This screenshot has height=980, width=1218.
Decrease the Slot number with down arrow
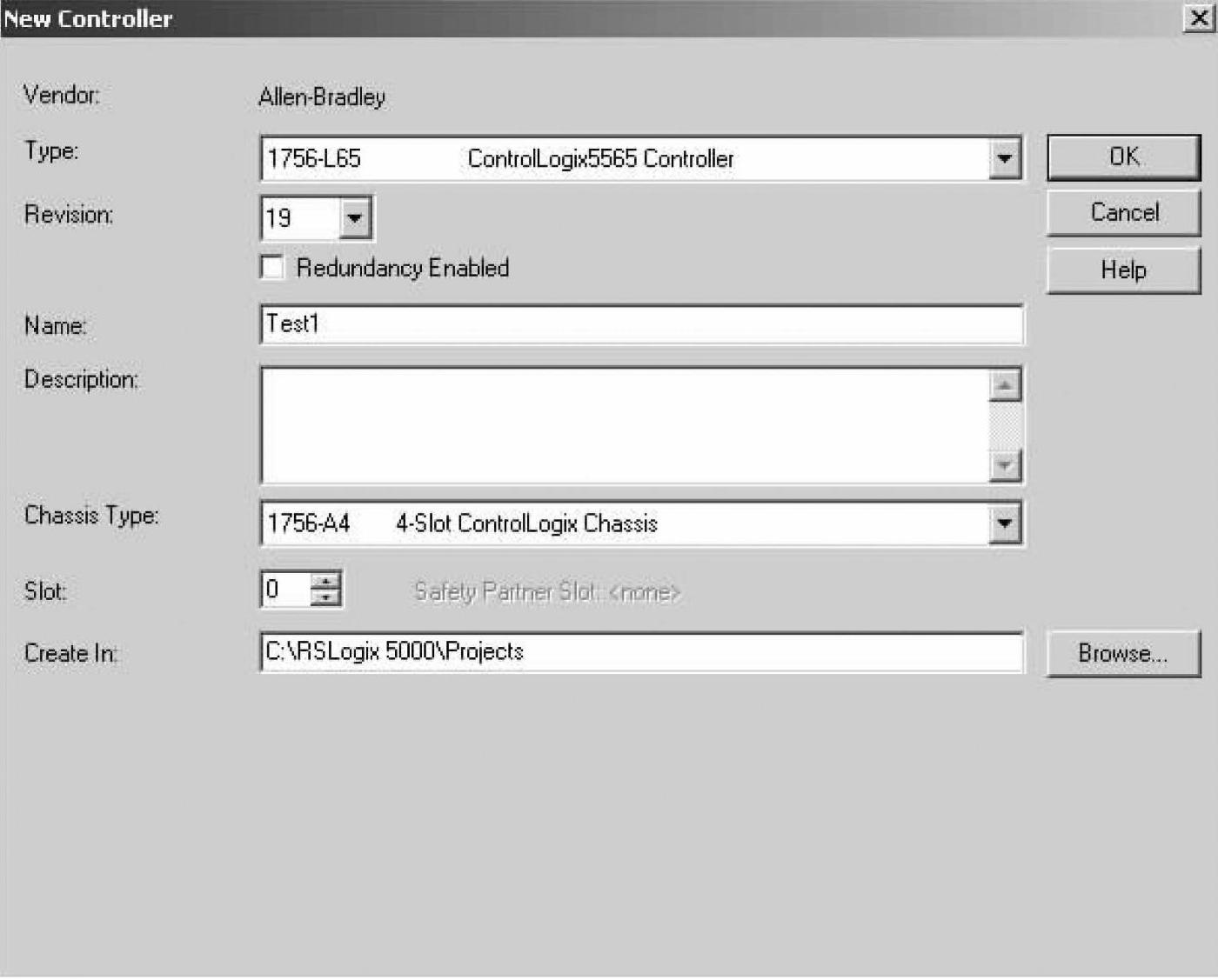(326, 597)
